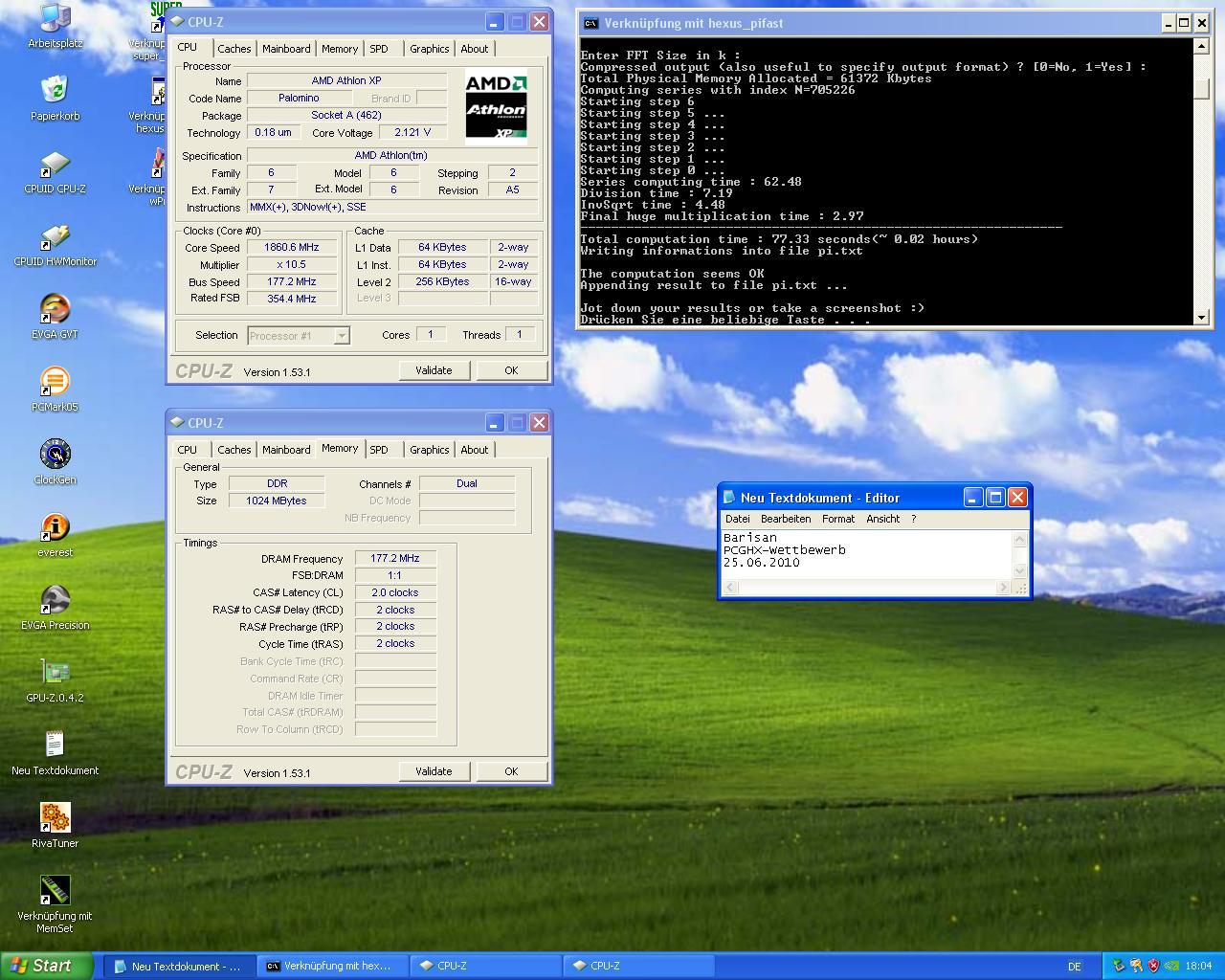The image size is (1225, 980).
Task: Click the console window scroll up arrow
Action: (x=1202, y=46)
